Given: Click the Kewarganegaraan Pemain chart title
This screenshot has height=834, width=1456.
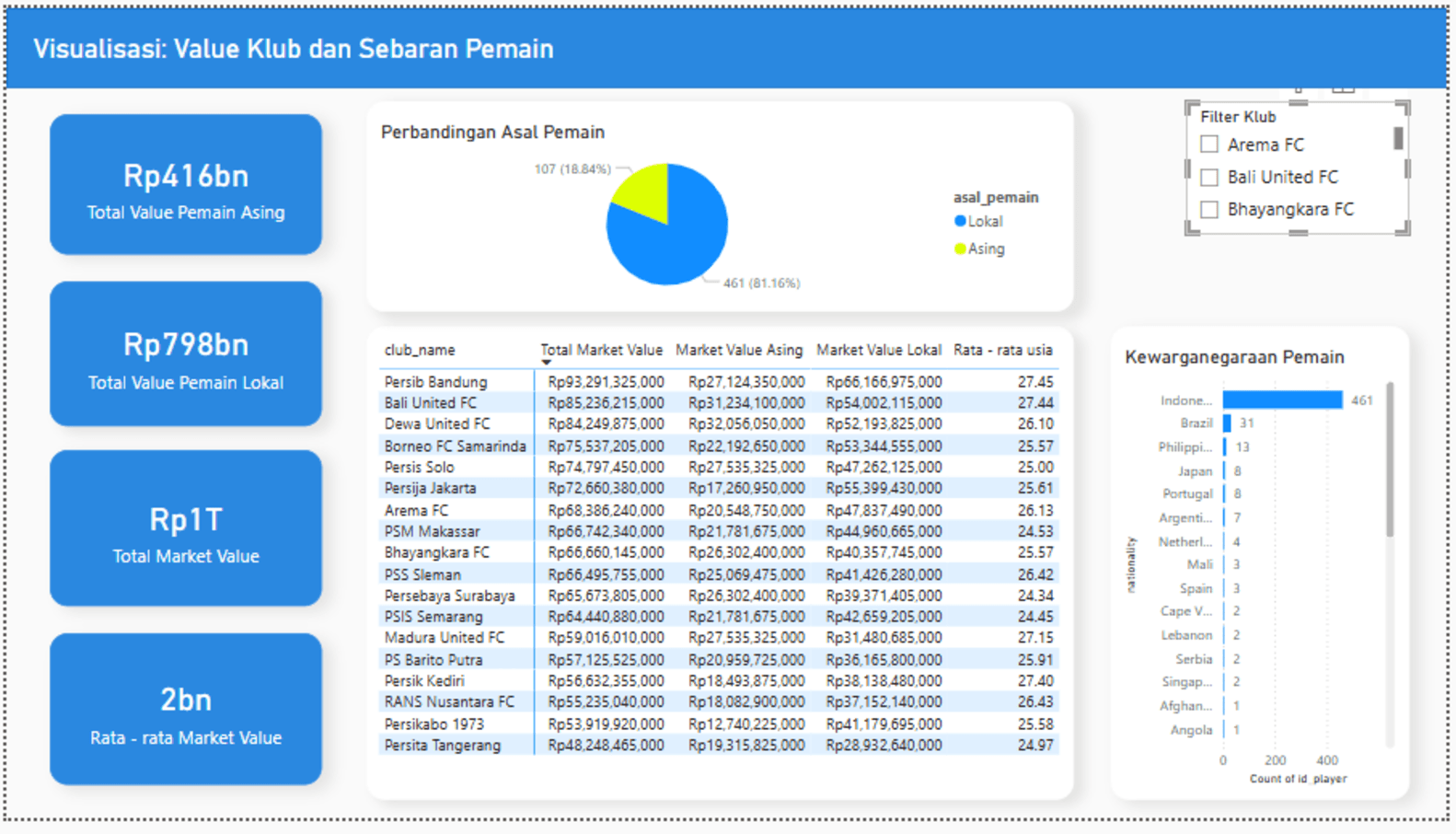Looking at the screenshot, I should tap(1234, 357).
